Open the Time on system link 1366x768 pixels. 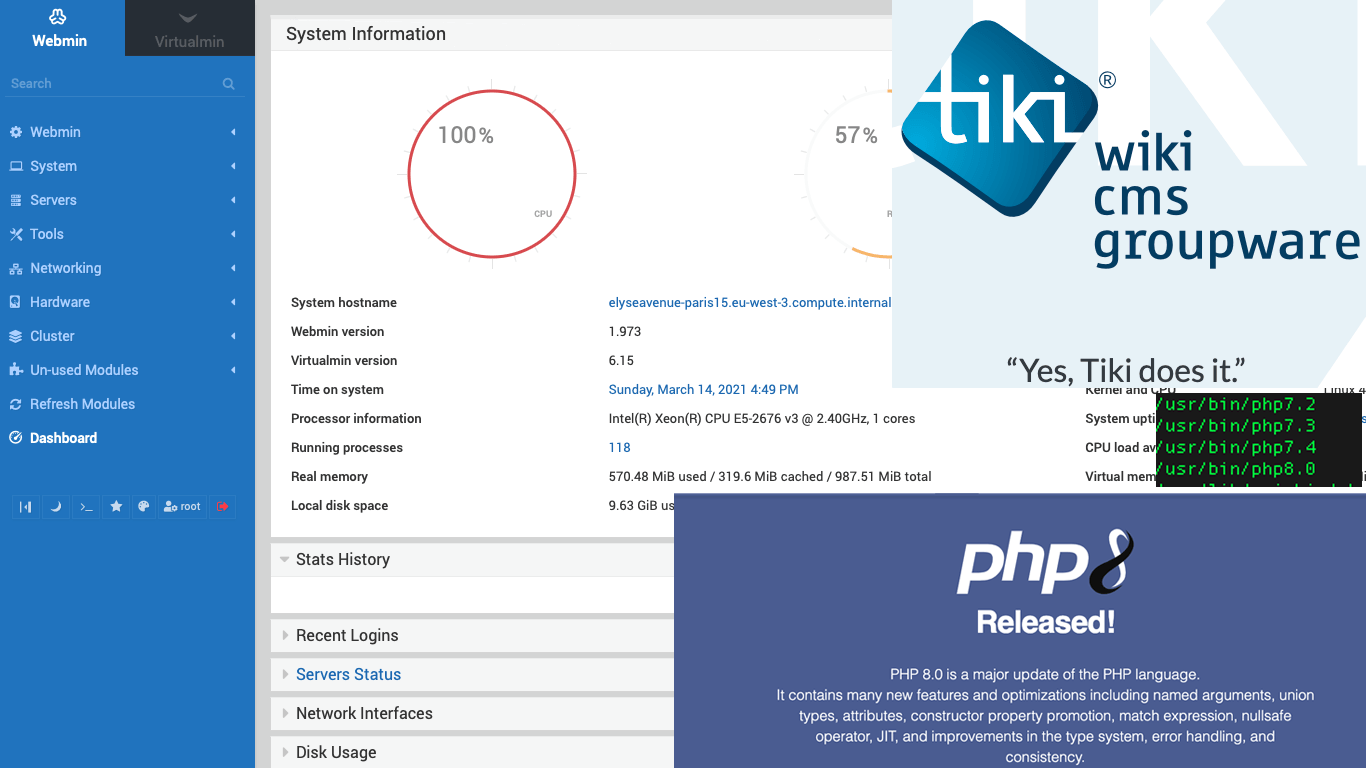(703, 390)
